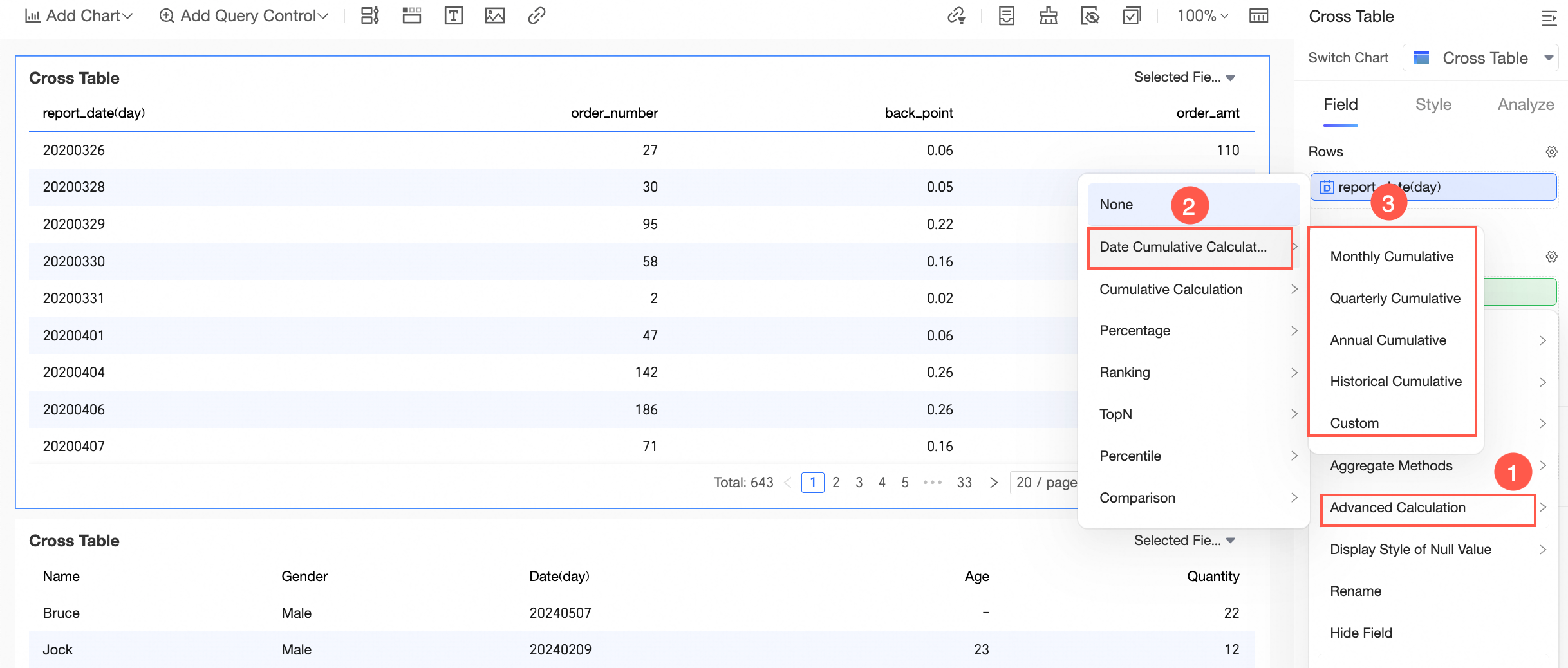Collapse the Cross Table settings panel
This screenshot has width=1568, height=668.
(1549, 17)
